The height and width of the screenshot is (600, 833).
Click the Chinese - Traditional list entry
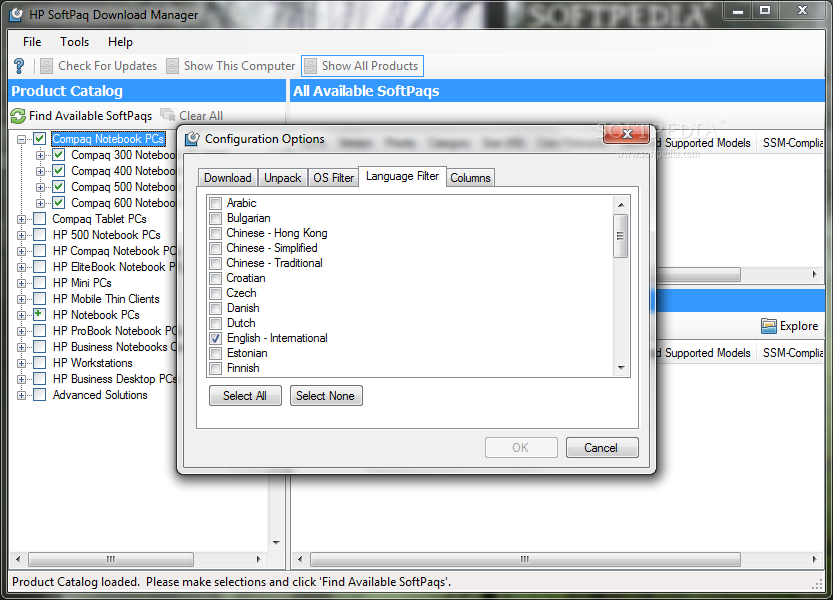274,263
